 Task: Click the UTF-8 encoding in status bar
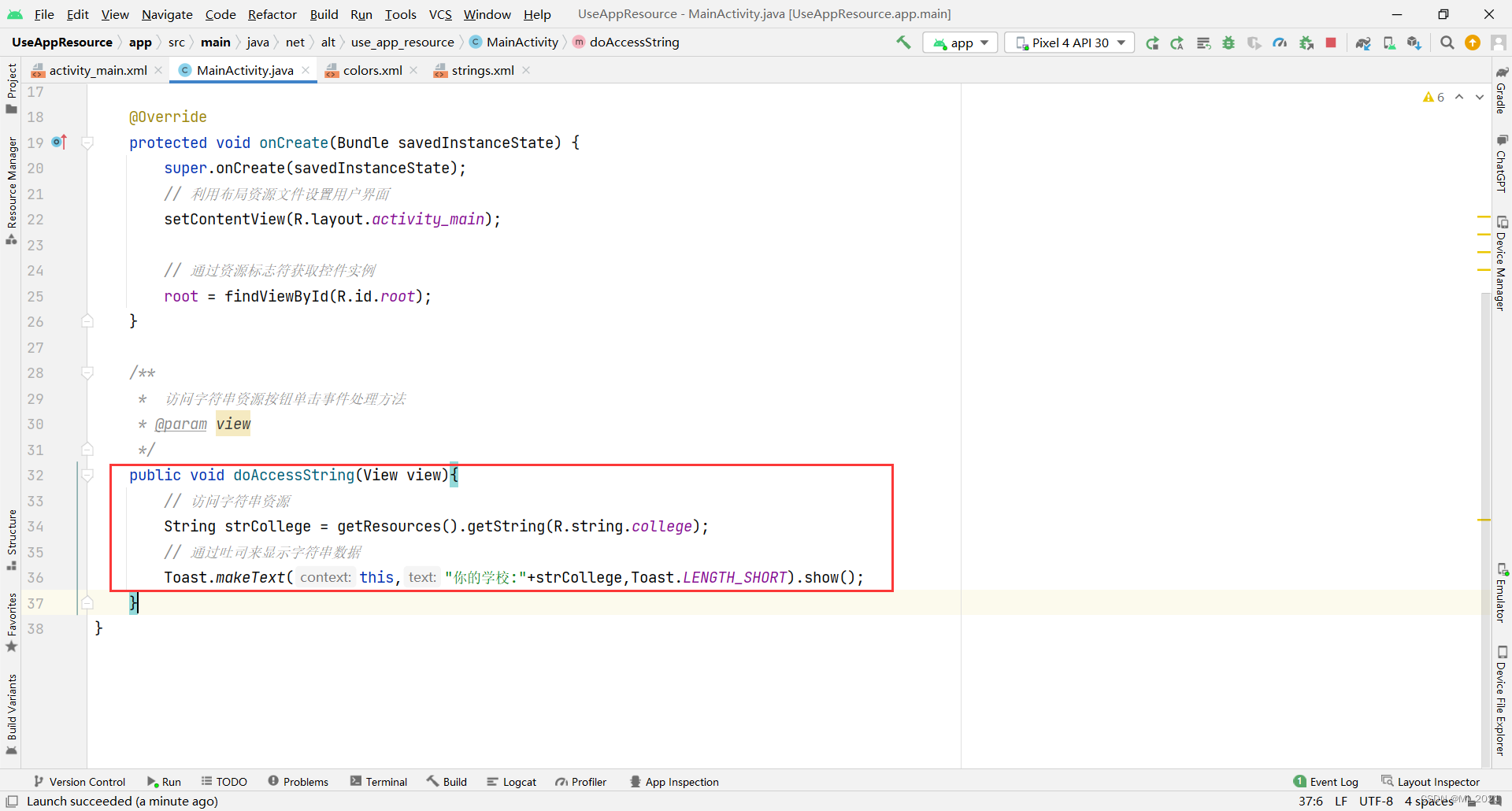[1376, 801]
